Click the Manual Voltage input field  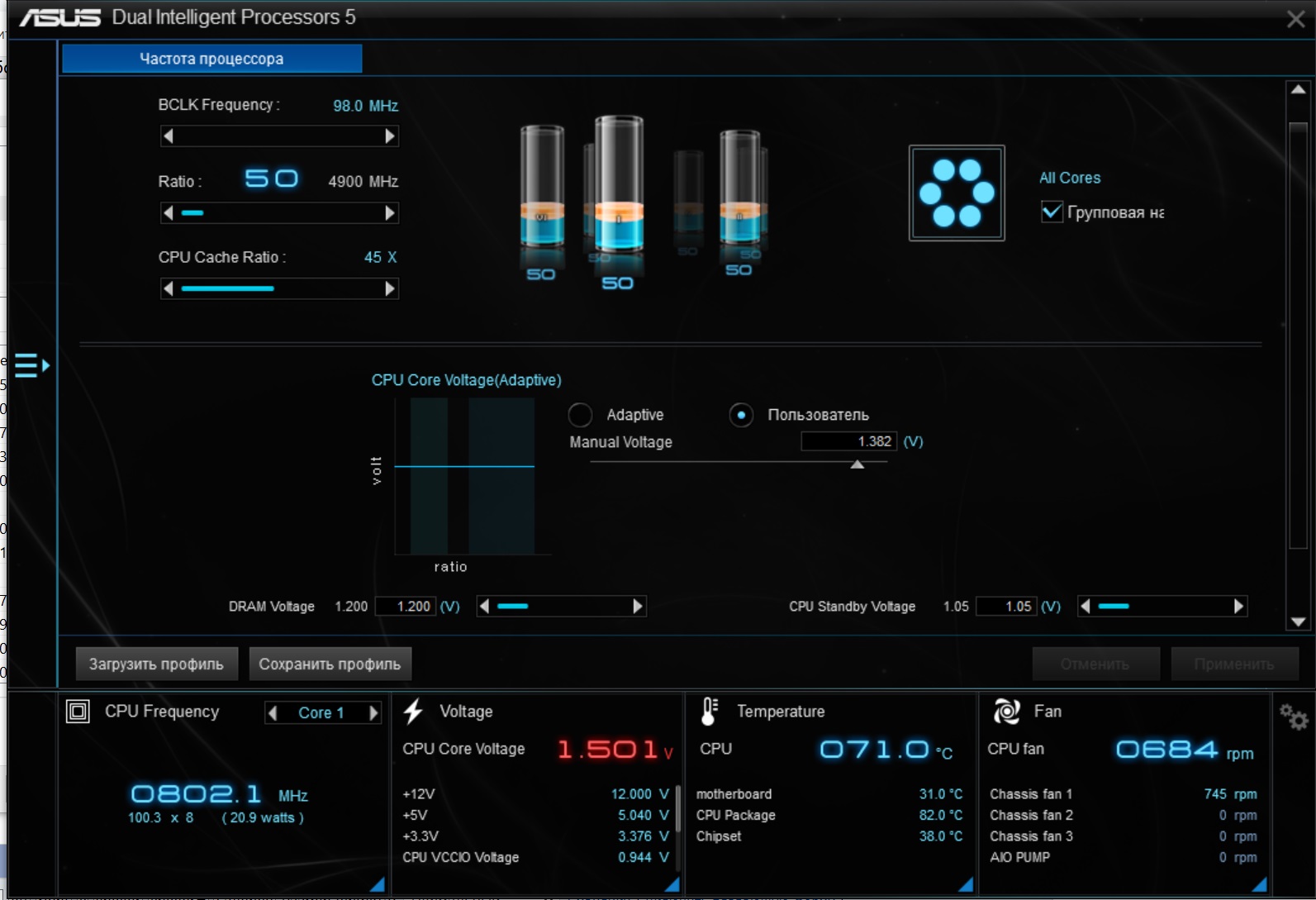coord(848,441)
